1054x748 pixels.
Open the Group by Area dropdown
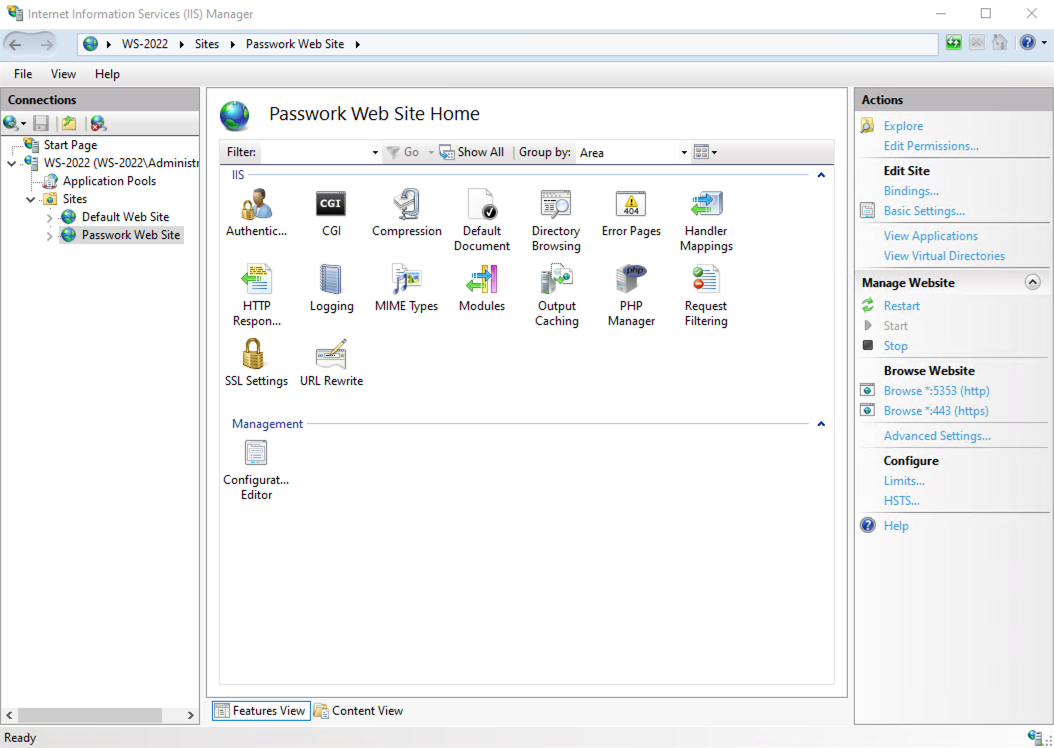pyautogui.click(x=686, y=152)
